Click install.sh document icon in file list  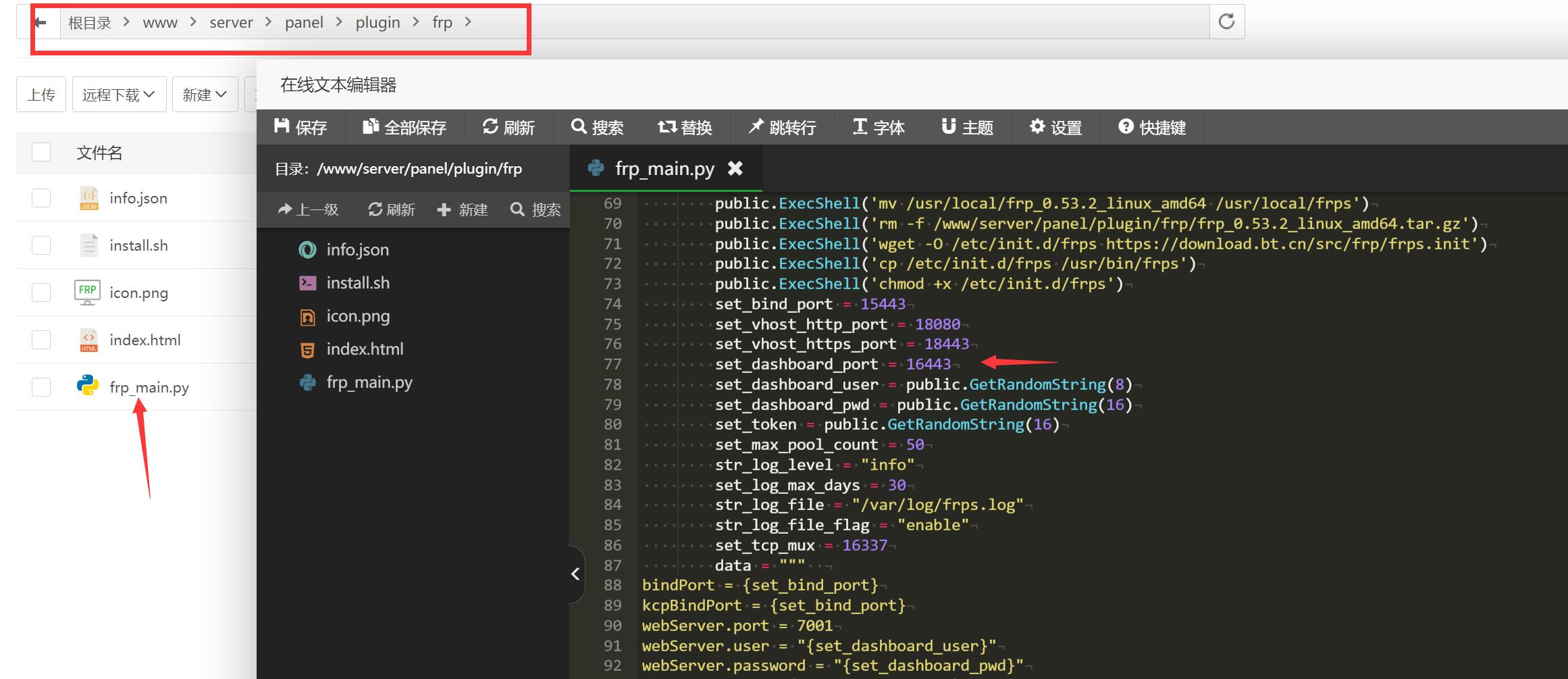click(x=88, y=245)
